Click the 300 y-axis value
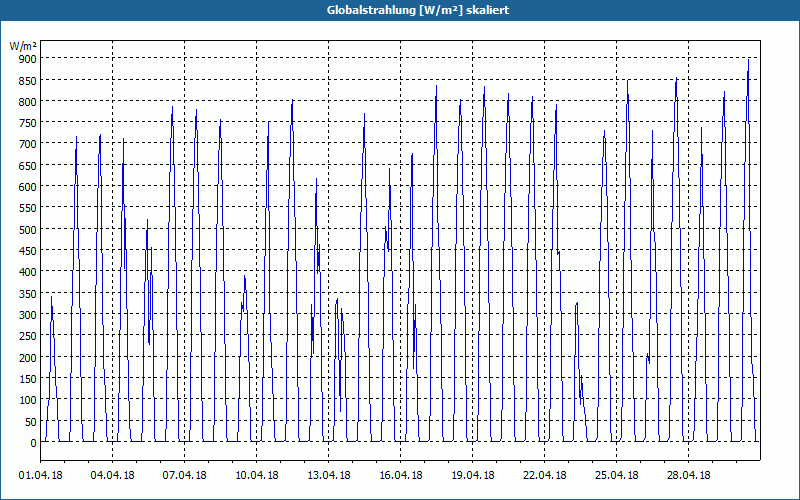 coord(28,315)
